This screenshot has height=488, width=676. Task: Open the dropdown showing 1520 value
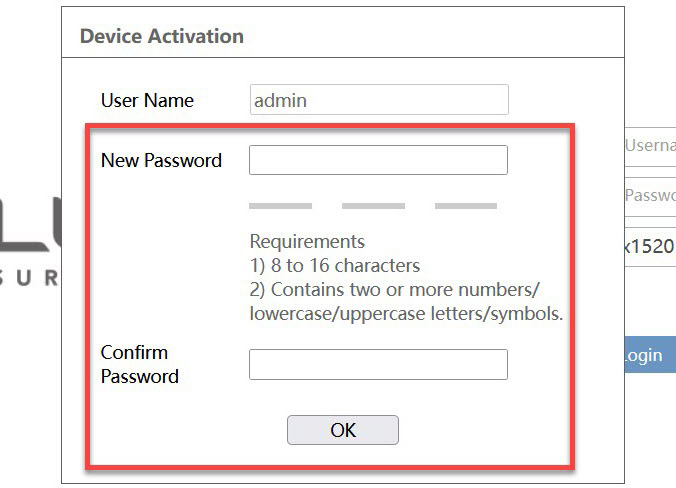click(650, 246)
